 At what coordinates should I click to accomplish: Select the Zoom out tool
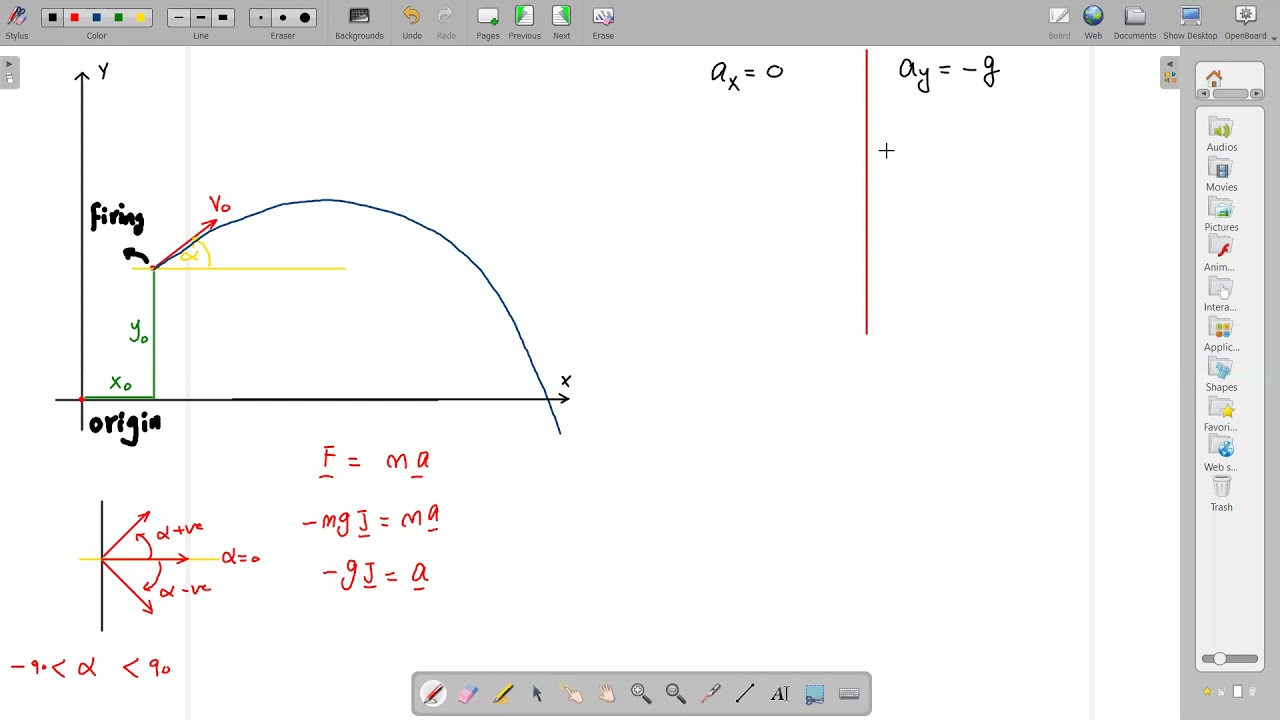(x=676, y=694)
